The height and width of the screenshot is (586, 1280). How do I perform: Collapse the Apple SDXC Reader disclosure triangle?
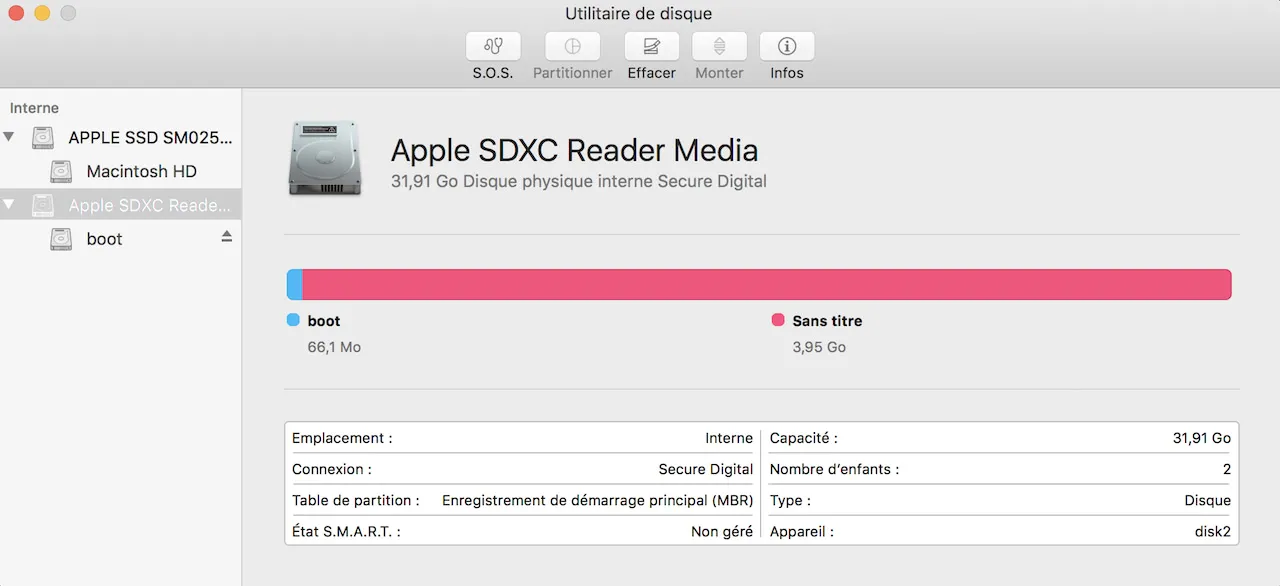coord(9,205)
